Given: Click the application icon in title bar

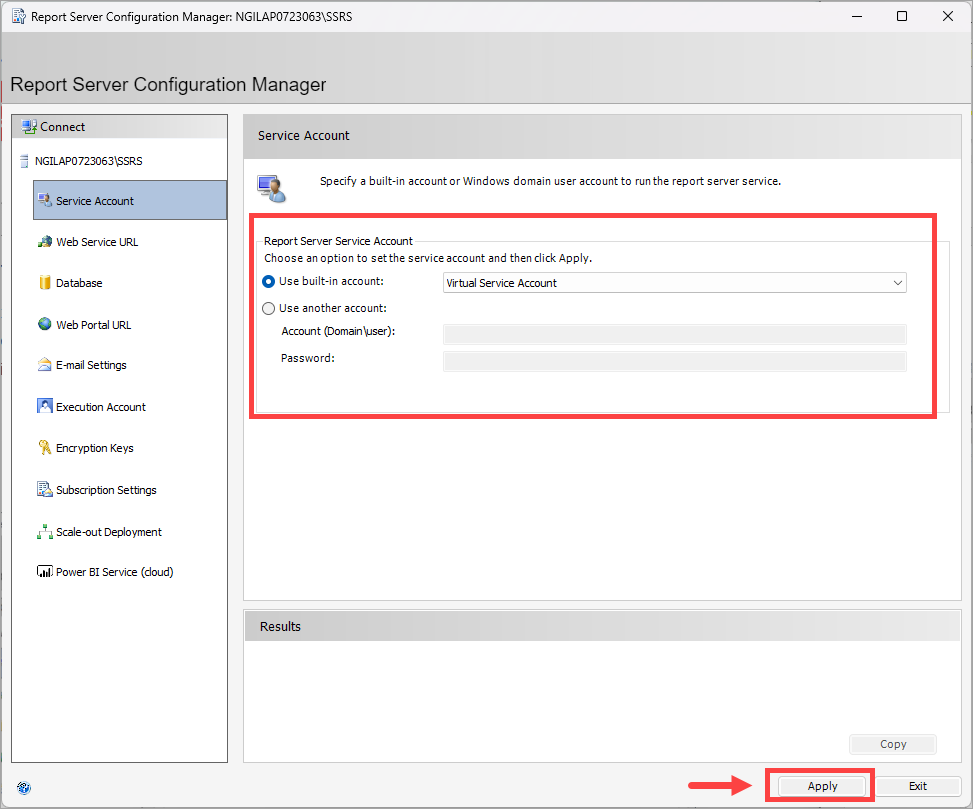Looking at the screenshot, I should click(x=19, y=16).
